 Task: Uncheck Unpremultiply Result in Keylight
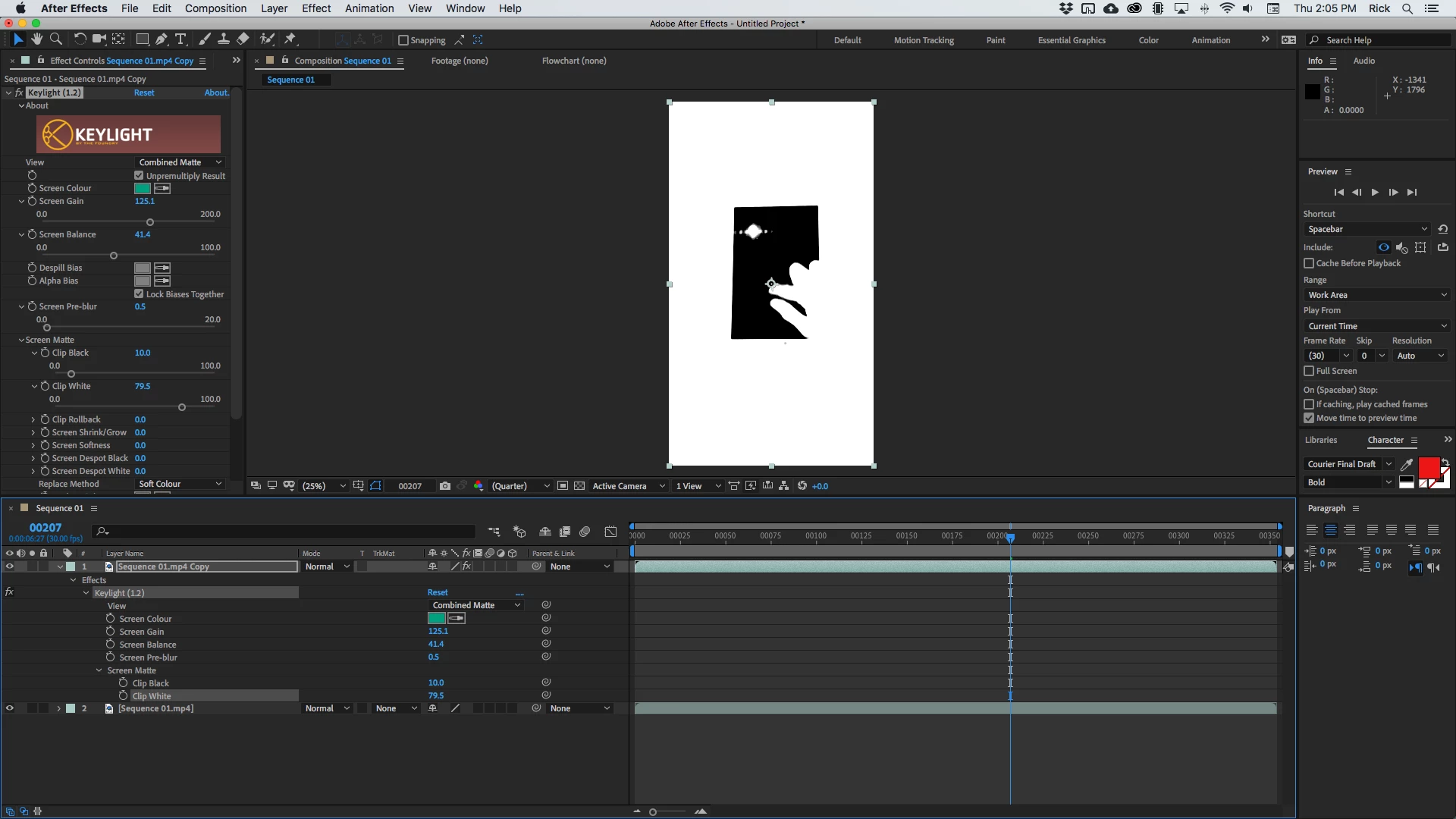[x=139, y=176]
